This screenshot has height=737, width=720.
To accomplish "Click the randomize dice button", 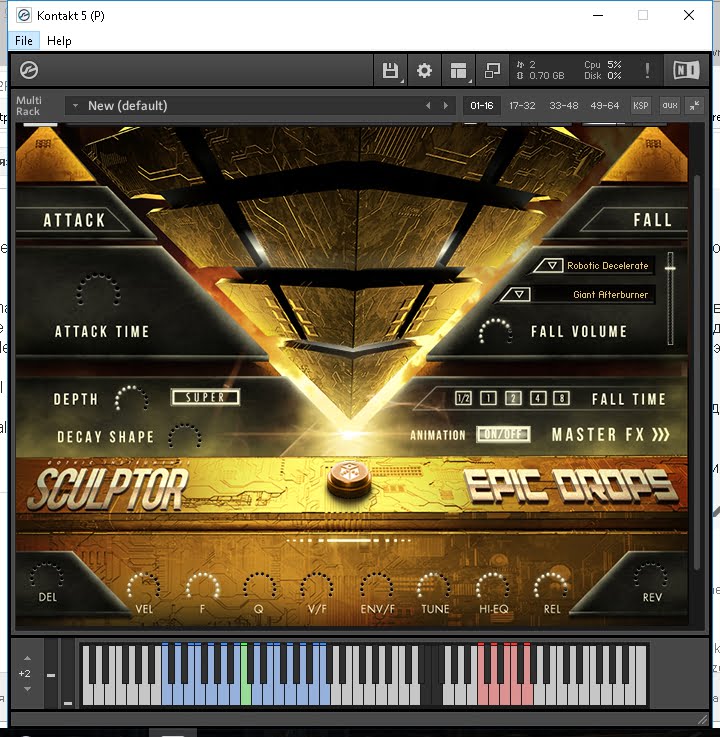I will (x=350, y=478).
